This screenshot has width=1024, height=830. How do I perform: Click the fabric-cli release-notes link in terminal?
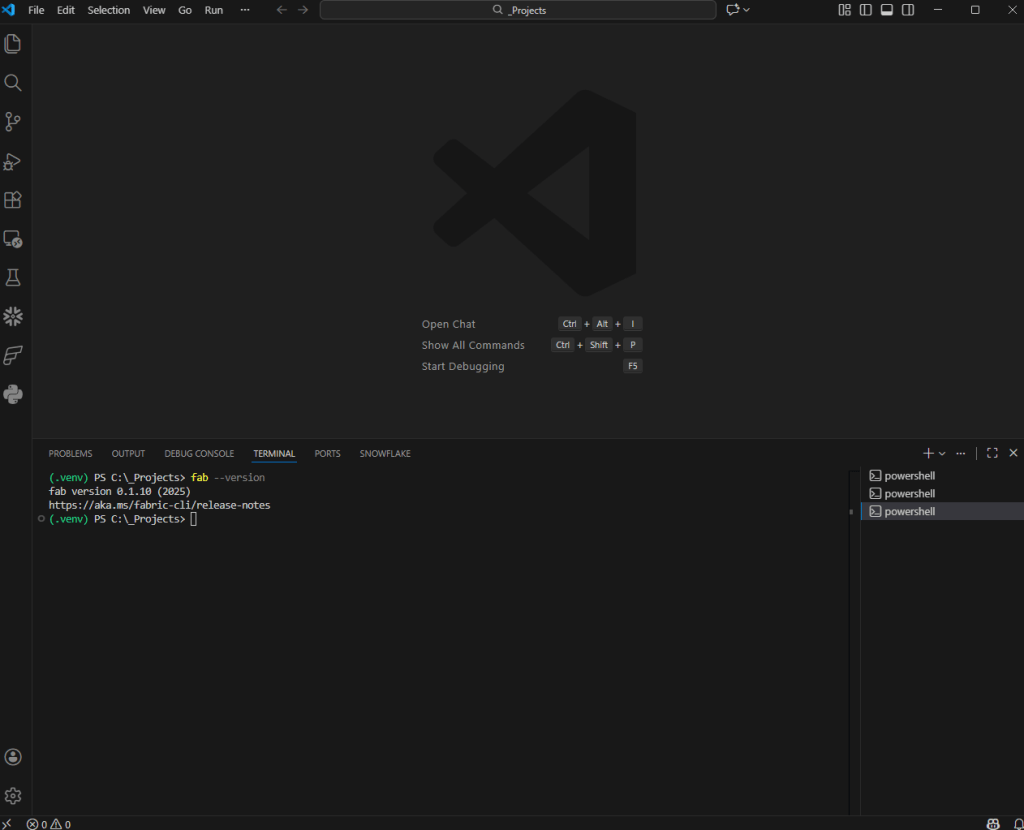pyautogui.click(x=159, y=506)
